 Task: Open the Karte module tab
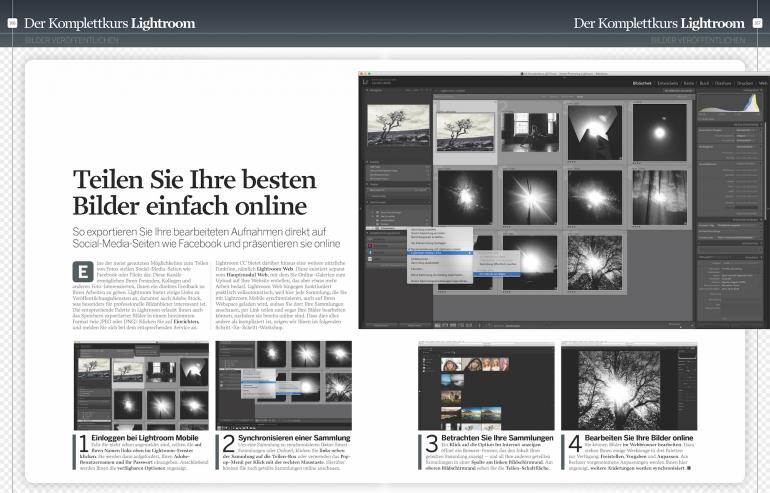pos(689,83)
